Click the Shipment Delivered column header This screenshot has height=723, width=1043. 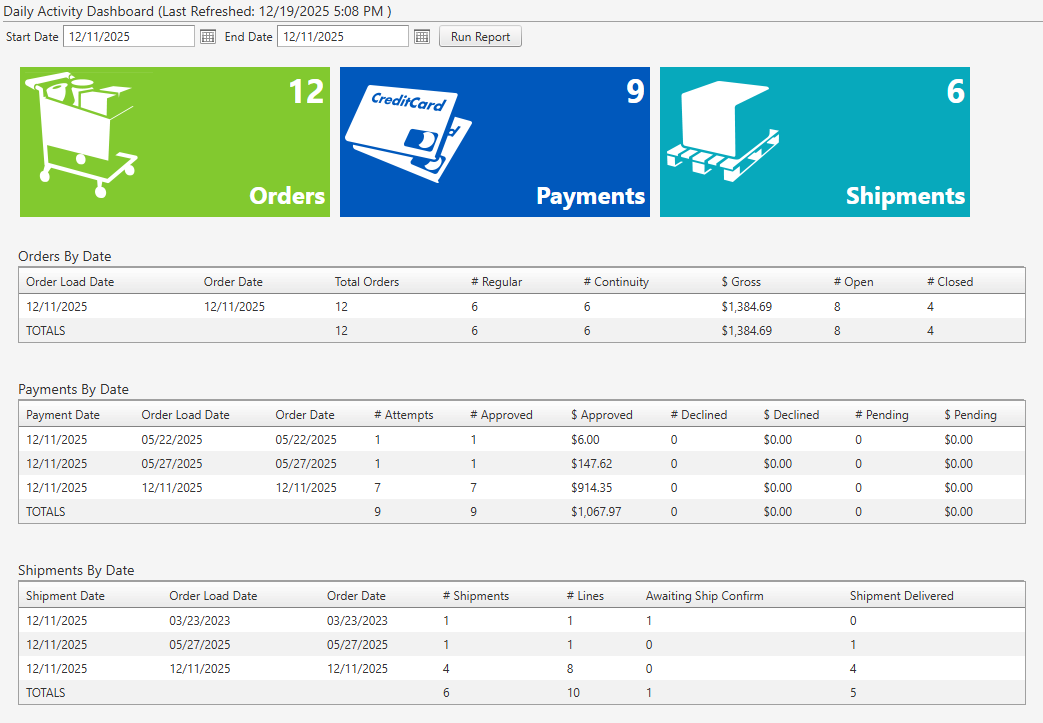coord(901,596)
